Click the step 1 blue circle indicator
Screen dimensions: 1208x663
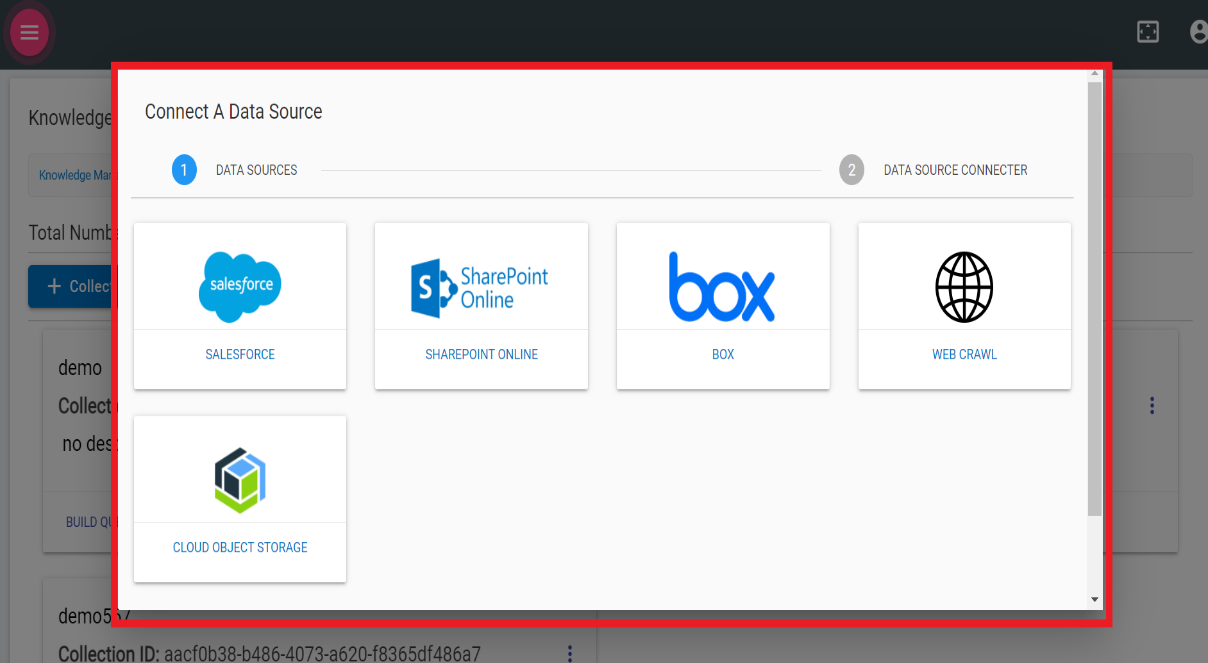pyautogui.click(x=184, y=170)
